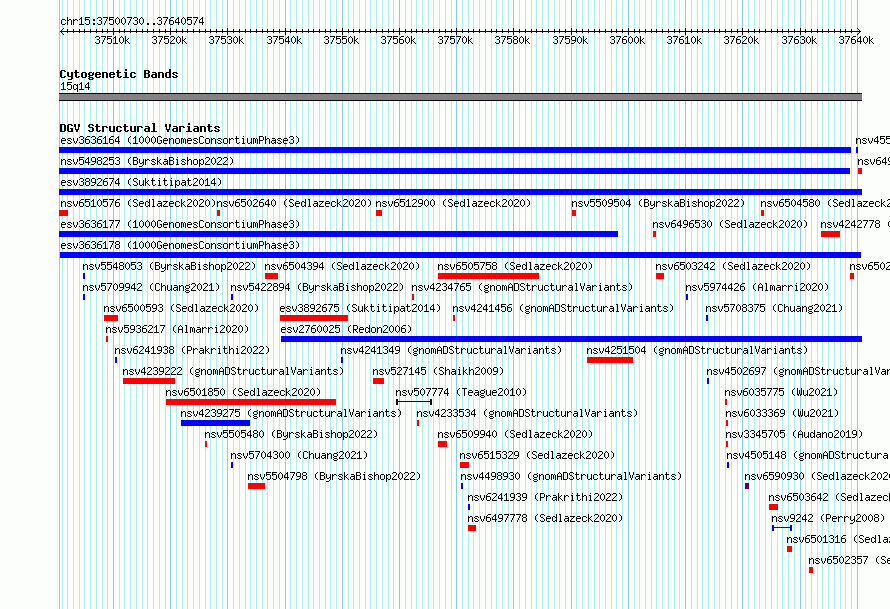Image resolution: width=890 pixels, height=609 pixels.
Task: Click the nsv5709942 Chuang2021 variant label
Action: [151, 287]
